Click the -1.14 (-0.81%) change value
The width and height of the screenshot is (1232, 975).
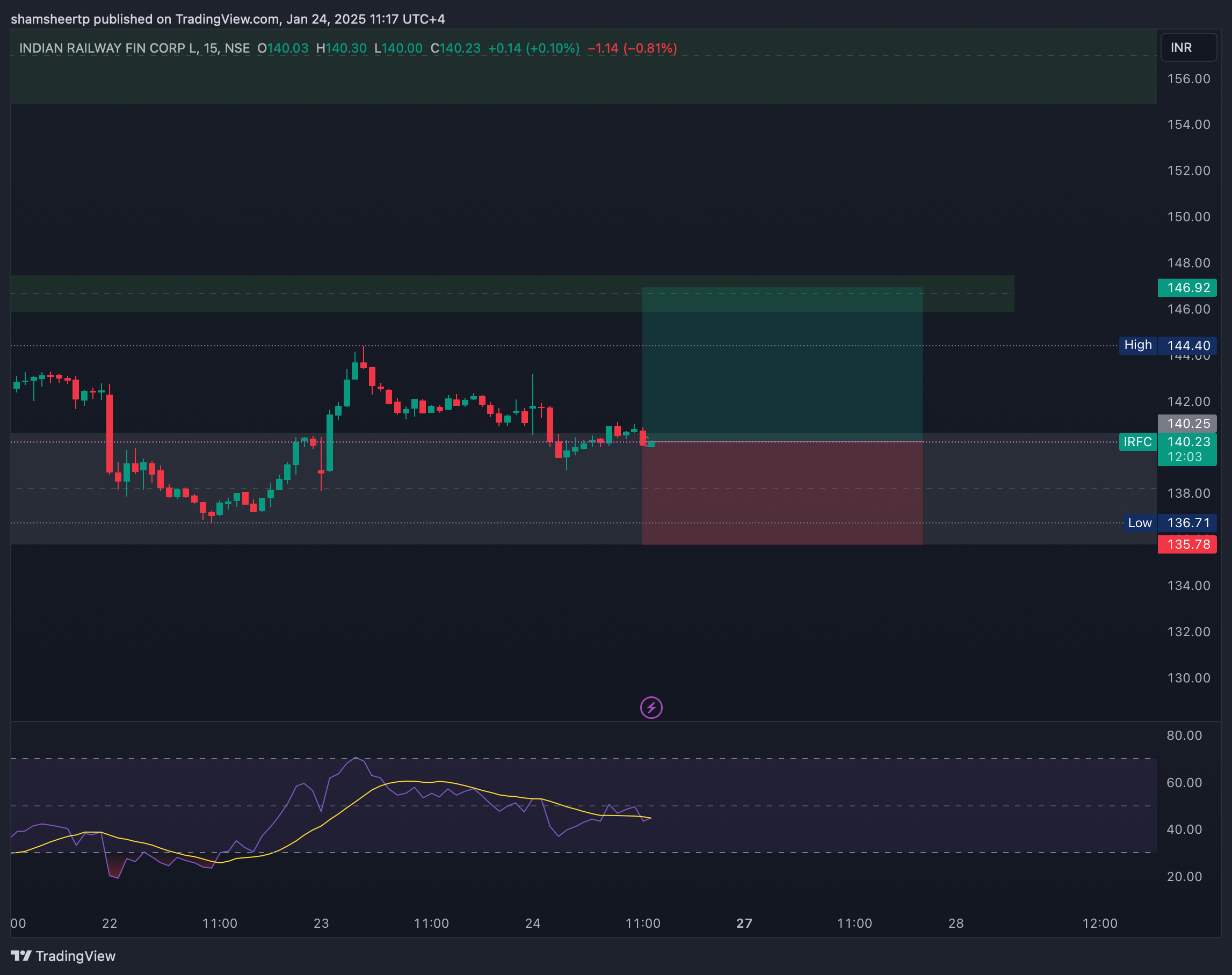632,48
